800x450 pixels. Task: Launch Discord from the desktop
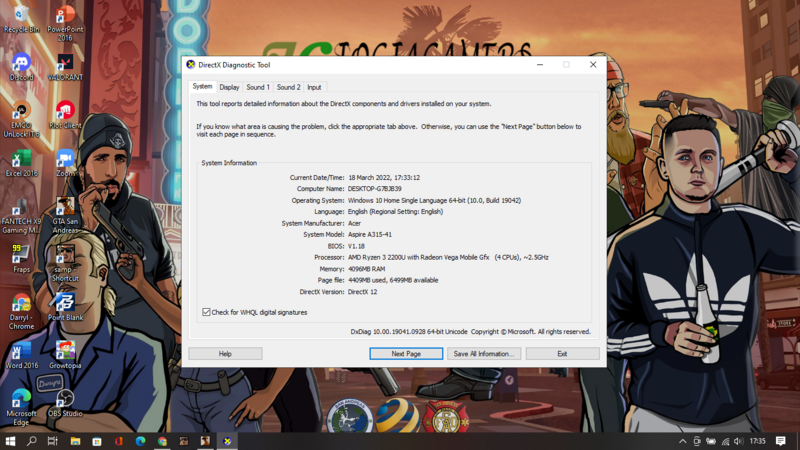(x=21, y=67)
